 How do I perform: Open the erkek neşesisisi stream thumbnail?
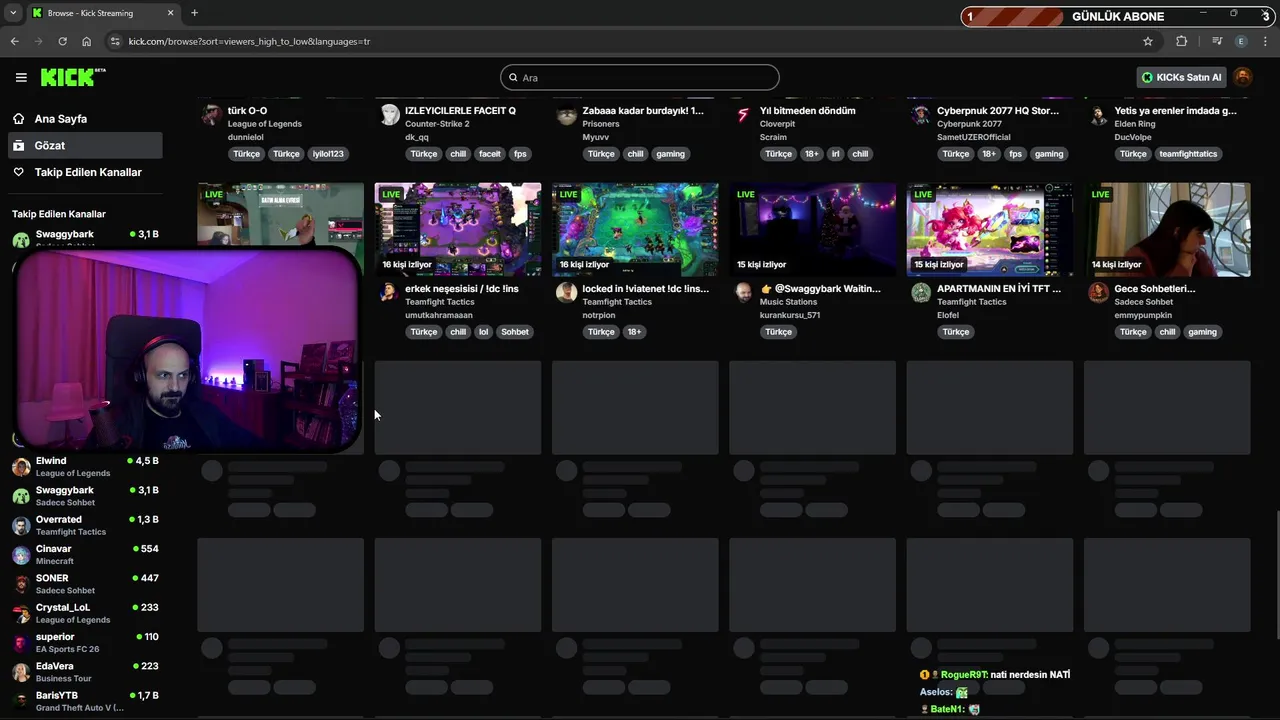[458, 229]
